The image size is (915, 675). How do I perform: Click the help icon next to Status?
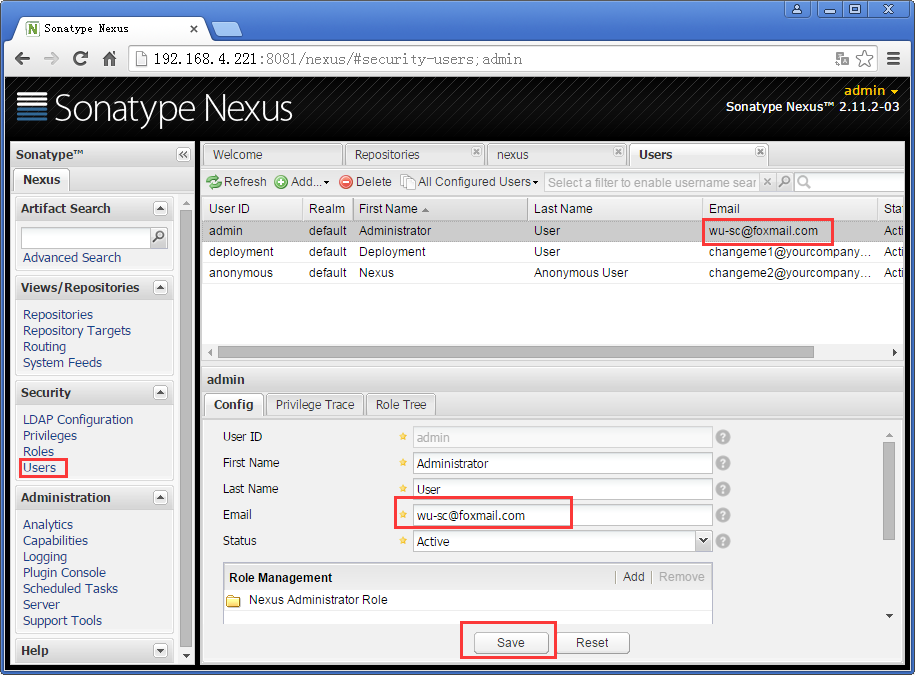[723, 541]
